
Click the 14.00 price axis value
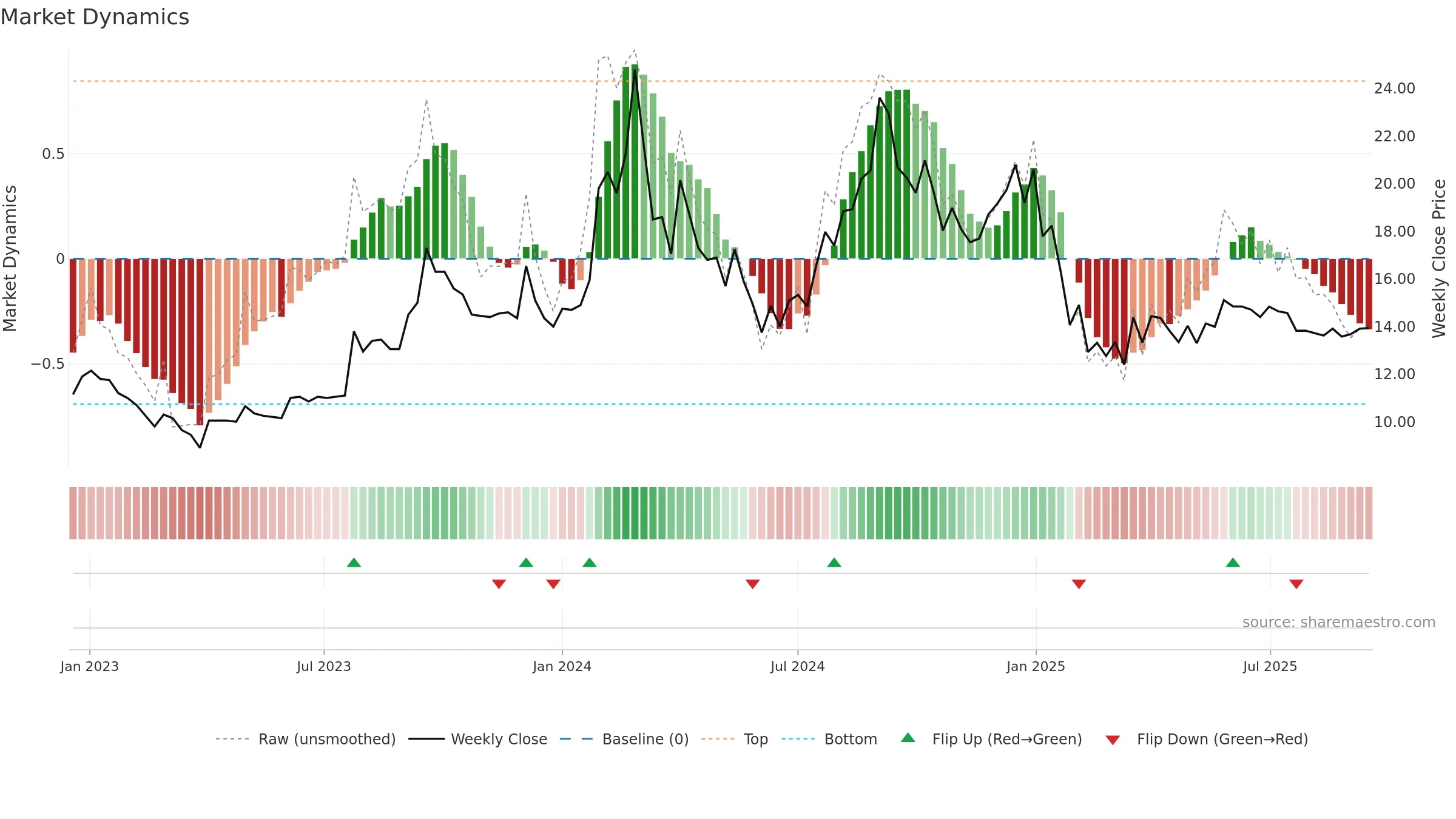(1395, 327)
